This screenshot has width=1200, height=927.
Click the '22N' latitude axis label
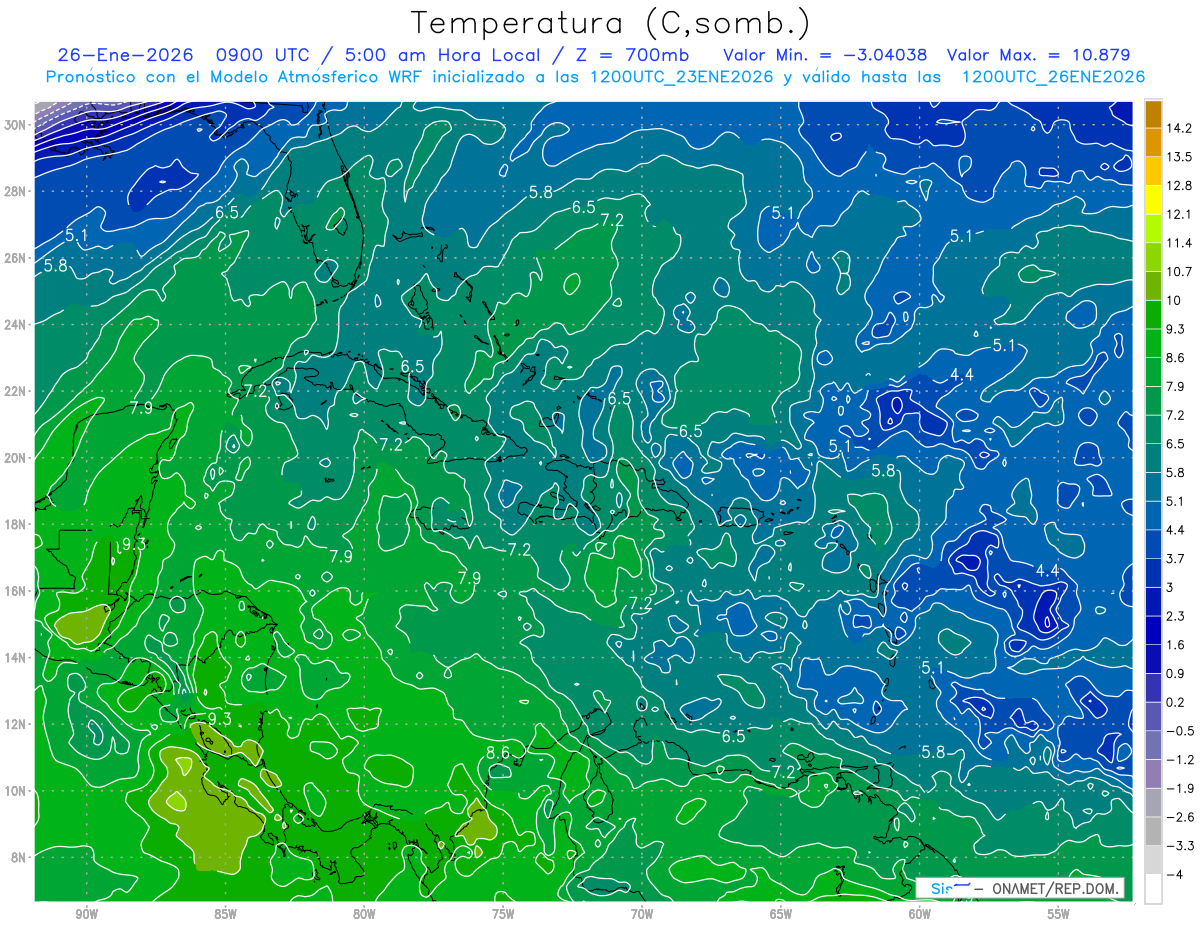pyautogui.click(x=15, y=390)
